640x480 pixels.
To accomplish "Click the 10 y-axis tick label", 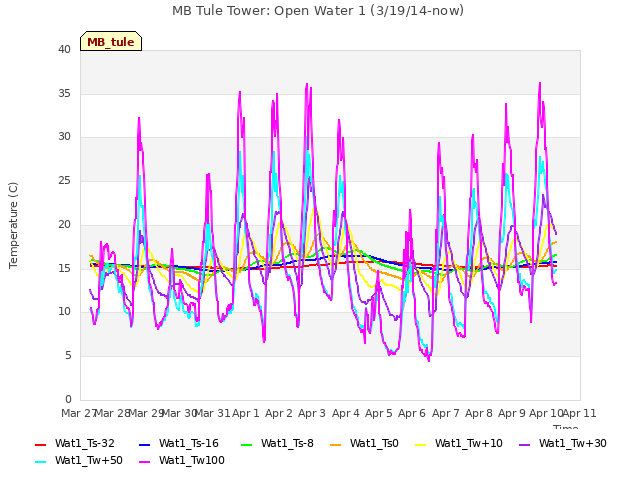I will 64,312.
